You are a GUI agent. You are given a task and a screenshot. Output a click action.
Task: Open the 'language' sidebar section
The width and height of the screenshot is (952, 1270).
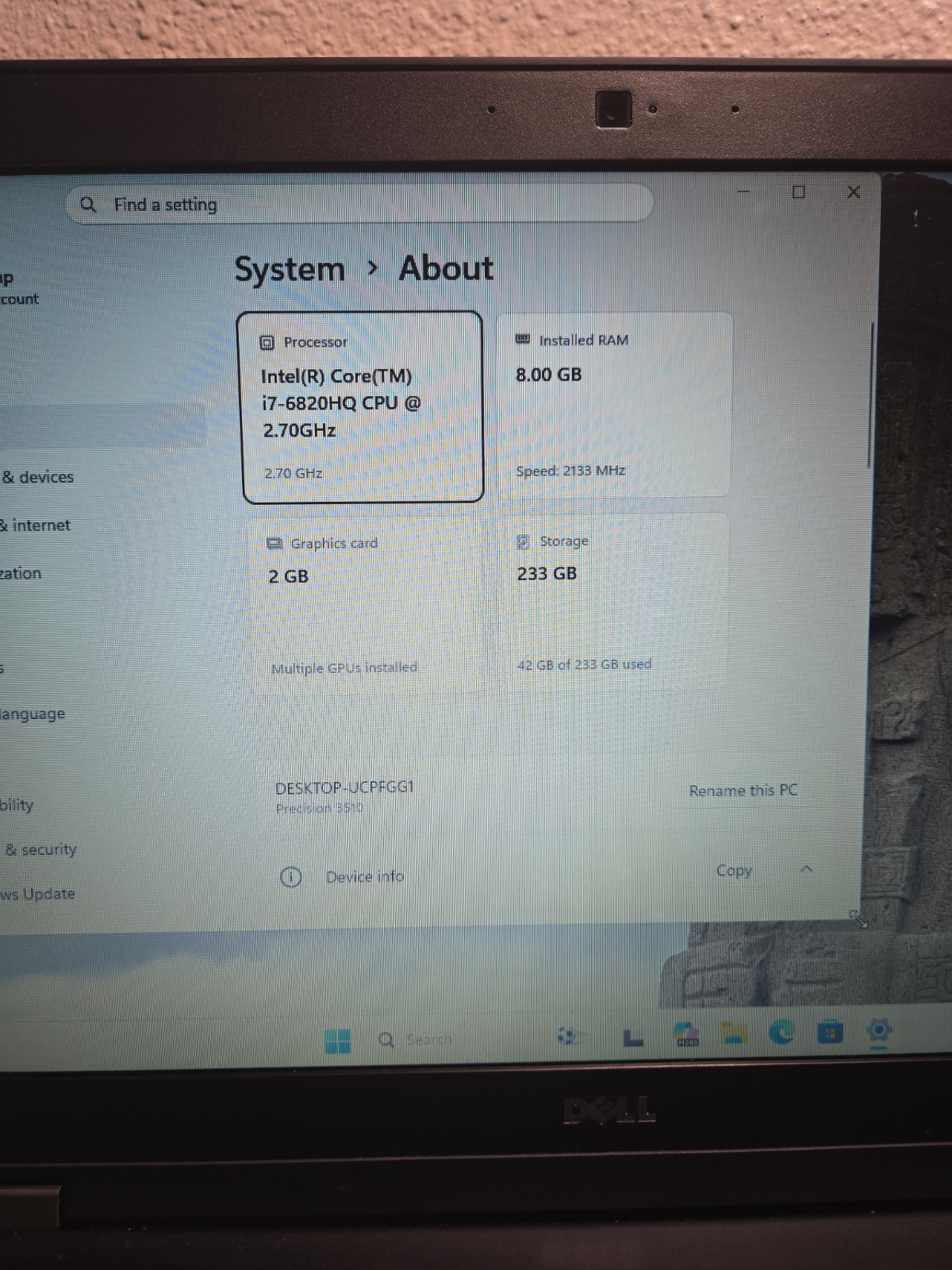pos(33,714)
